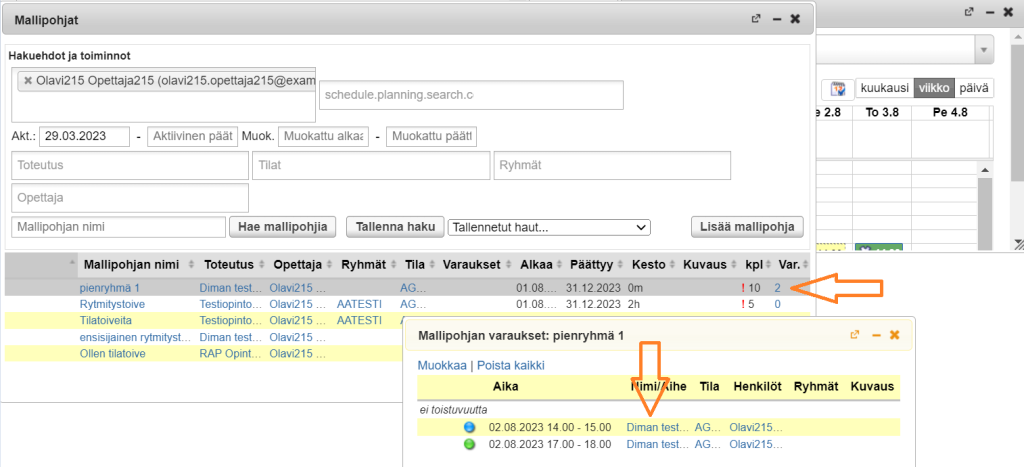Open the pienryhmä 1 template link

109,288
